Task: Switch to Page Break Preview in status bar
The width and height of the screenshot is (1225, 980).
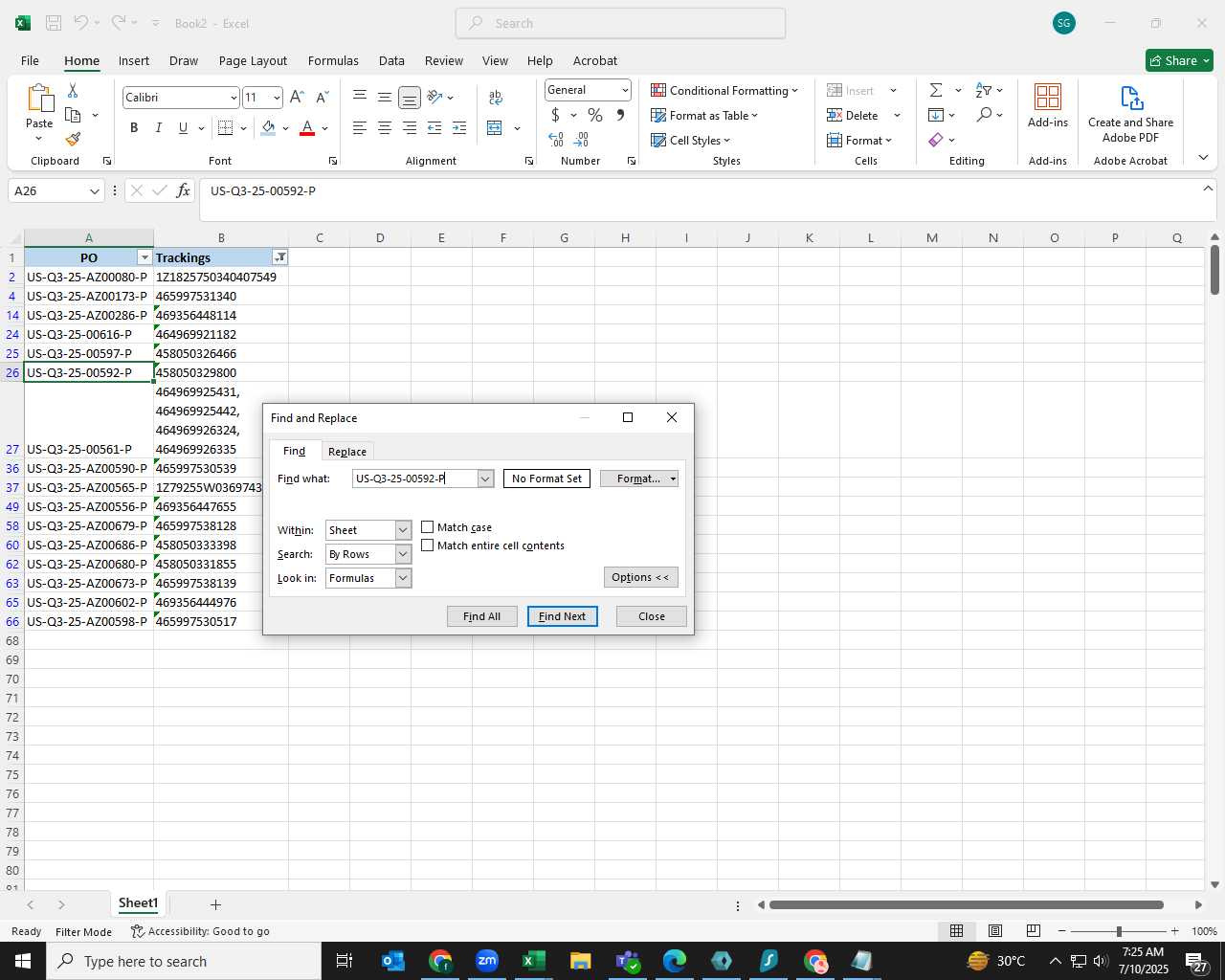Action: point(1034,930)
